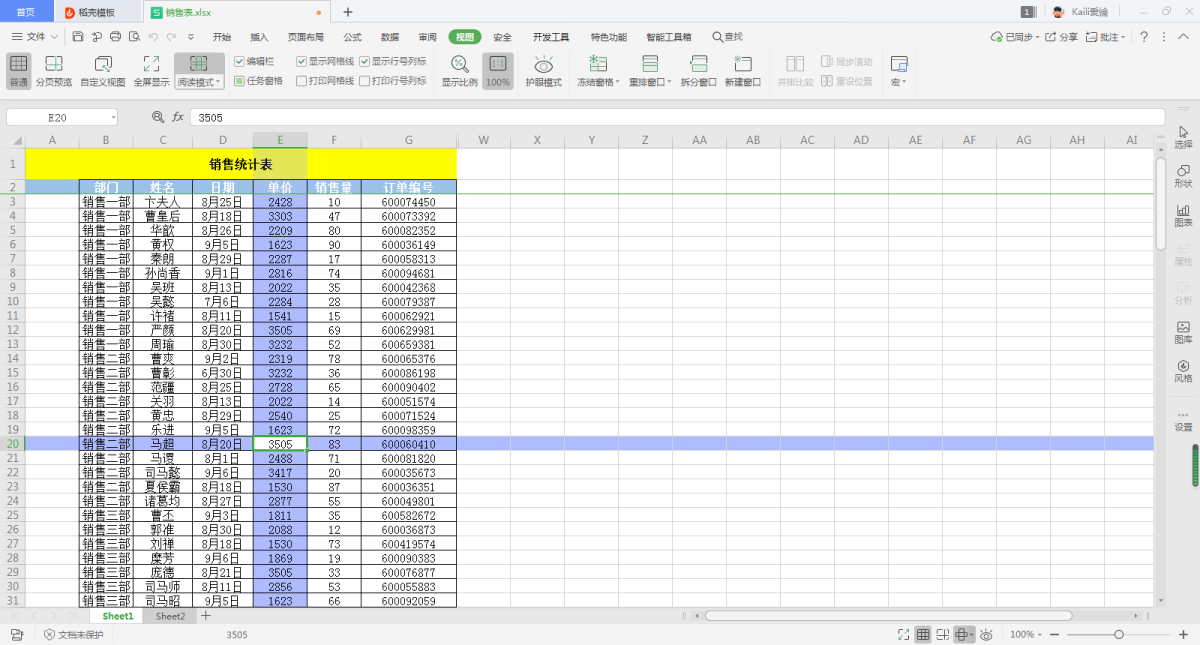Click the Share (分享) button
The width and height of the screenshot is (1200, 645).
pyautogui.click(x=1063, y=37)
